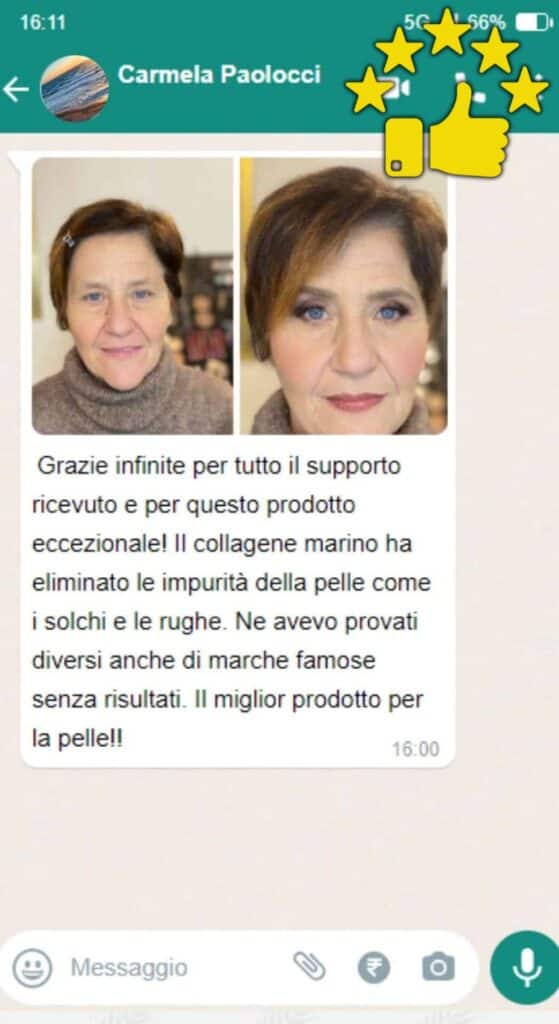This screenshot has height=1024, width=559.
Task: Tap the battery indicator in the status bar
Action: click(x=534, y=23)
